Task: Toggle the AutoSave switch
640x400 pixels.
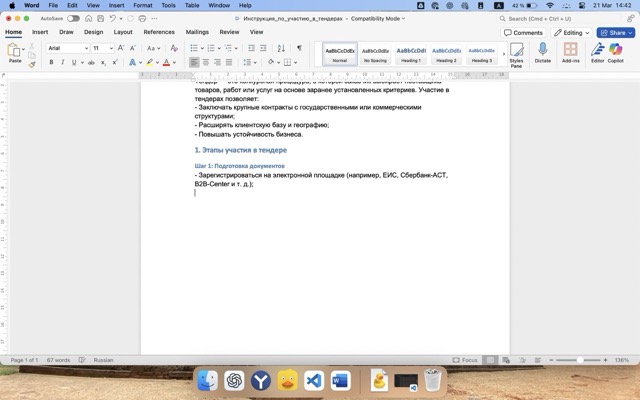Action: point(73,18)
